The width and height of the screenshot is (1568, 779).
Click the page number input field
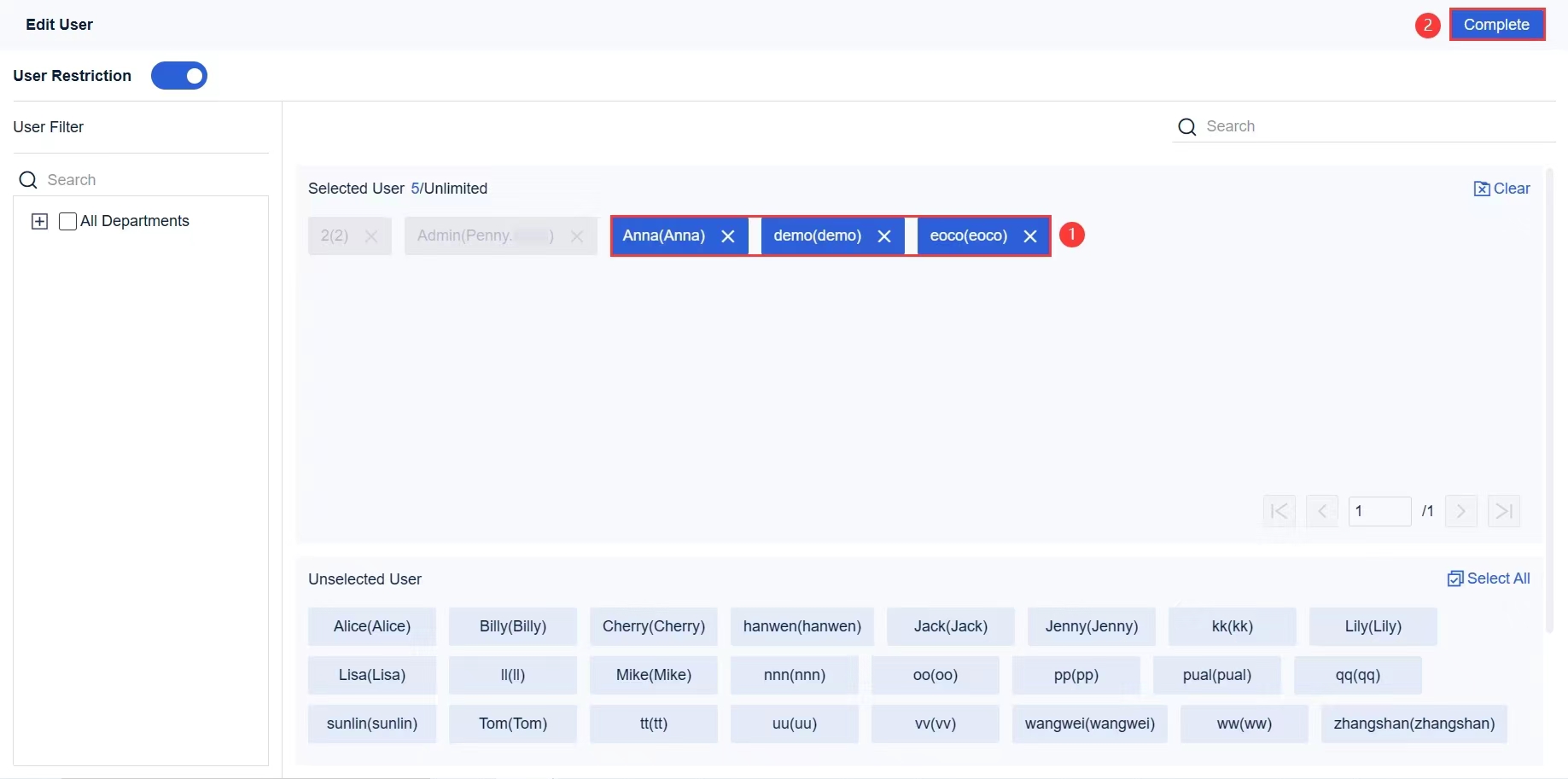click(x=1379, y=510)
